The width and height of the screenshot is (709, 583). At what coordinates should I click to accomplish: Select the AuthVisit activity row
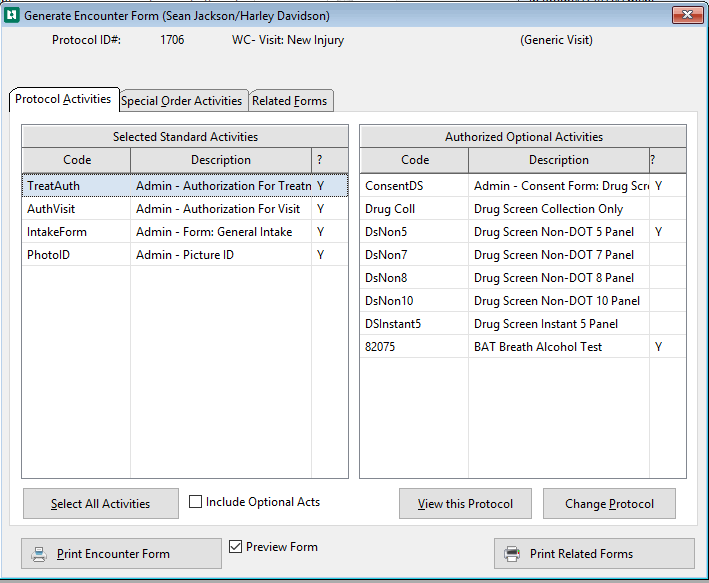[185, 209]
